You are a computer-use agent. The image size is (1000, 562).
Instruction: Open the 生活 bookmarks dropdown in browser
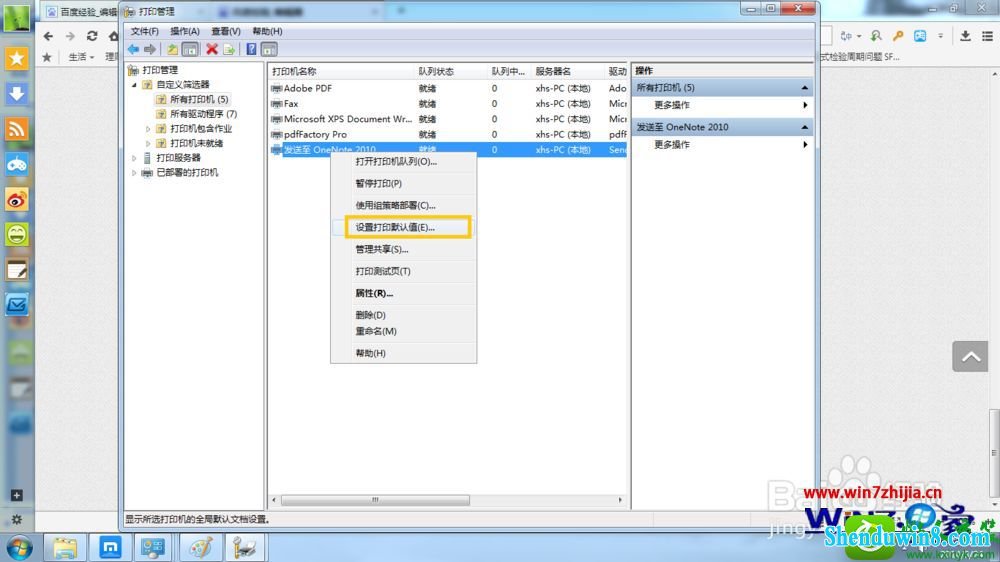(81, 57)
